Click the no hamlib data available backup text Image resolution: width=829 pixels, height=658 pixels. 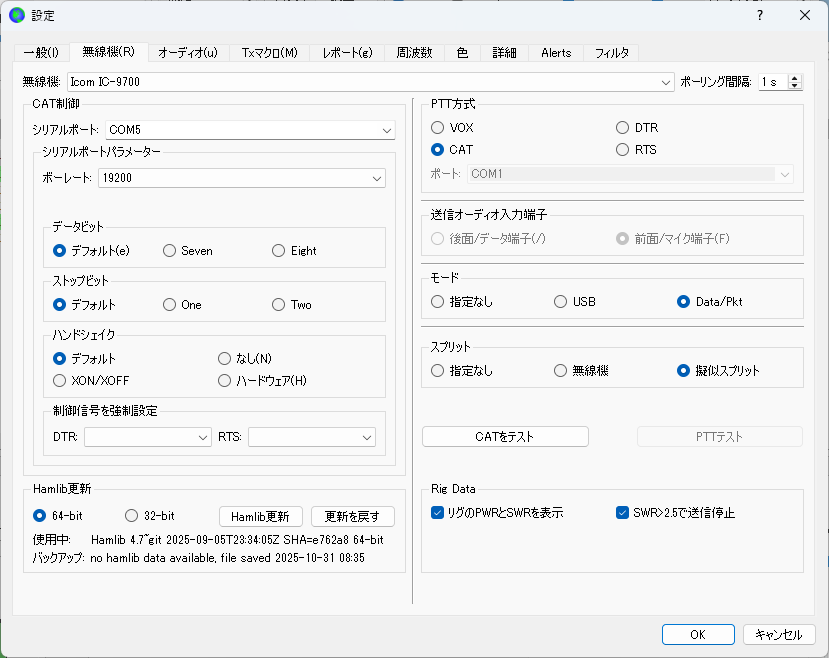227,558
